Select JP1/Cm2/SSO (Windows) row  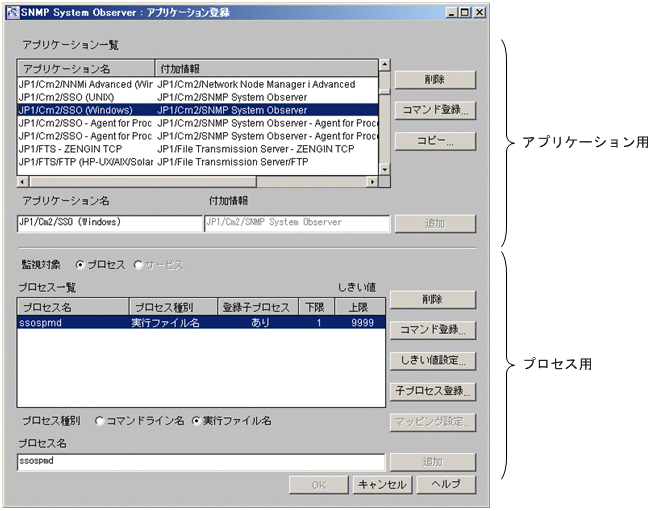tap(198, 110)
